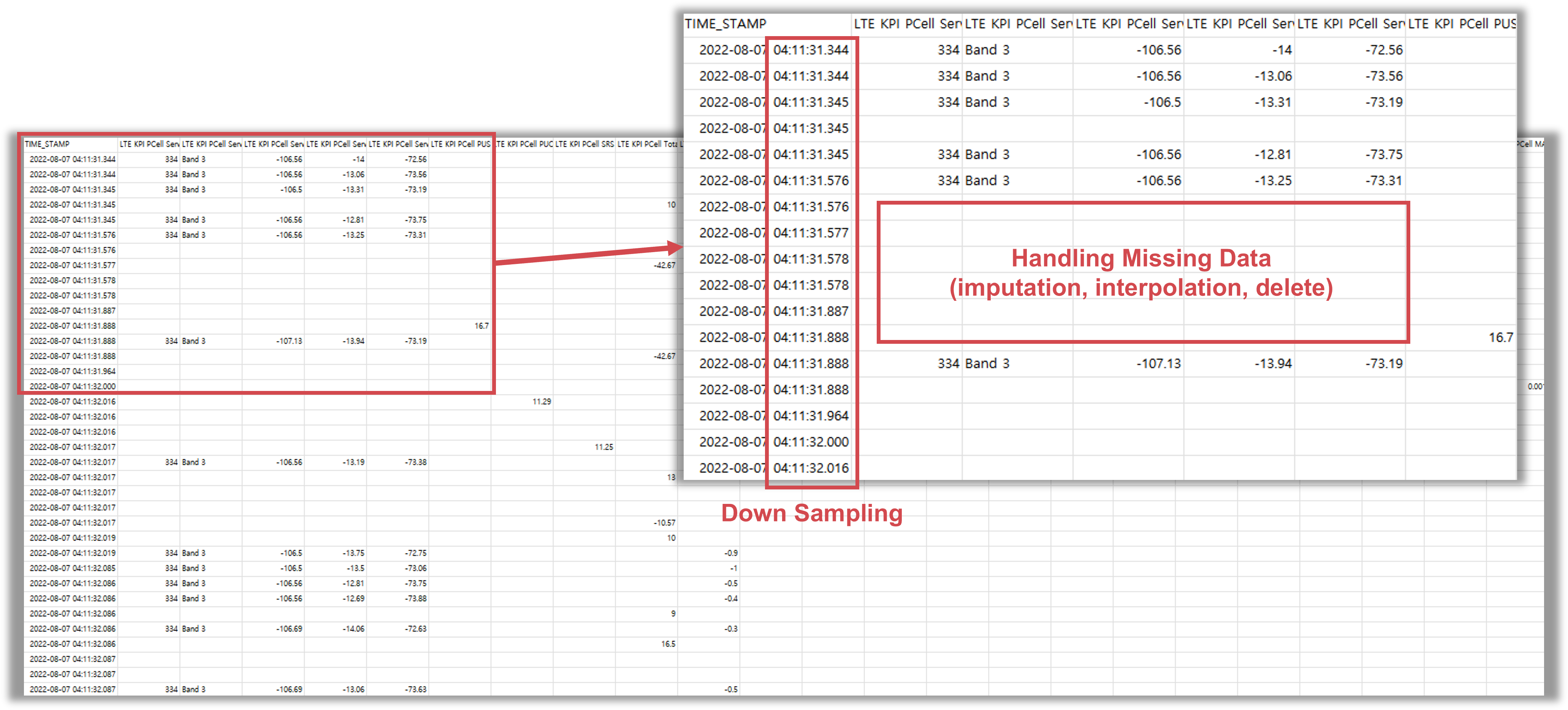
Task: Select cell 16.5 in the small spreadsheet
Action: [668, 644]
